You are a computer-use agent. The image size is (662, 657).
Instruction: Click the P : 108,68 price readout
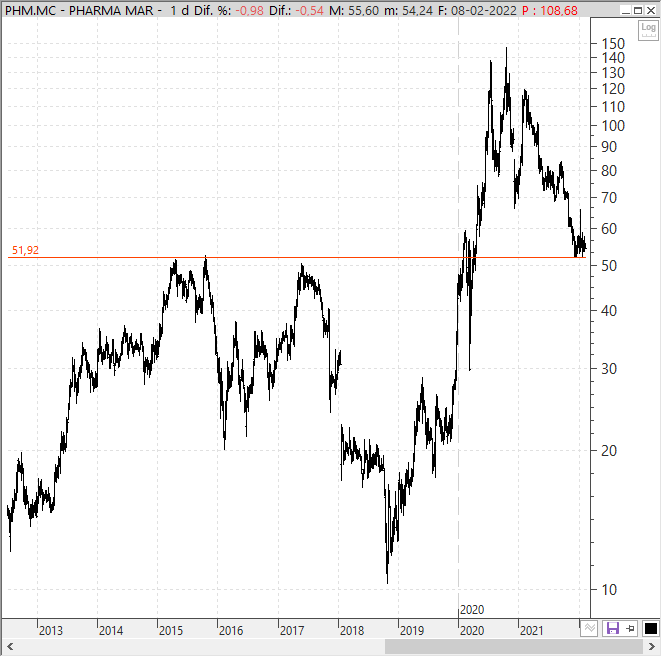(550, 10)
